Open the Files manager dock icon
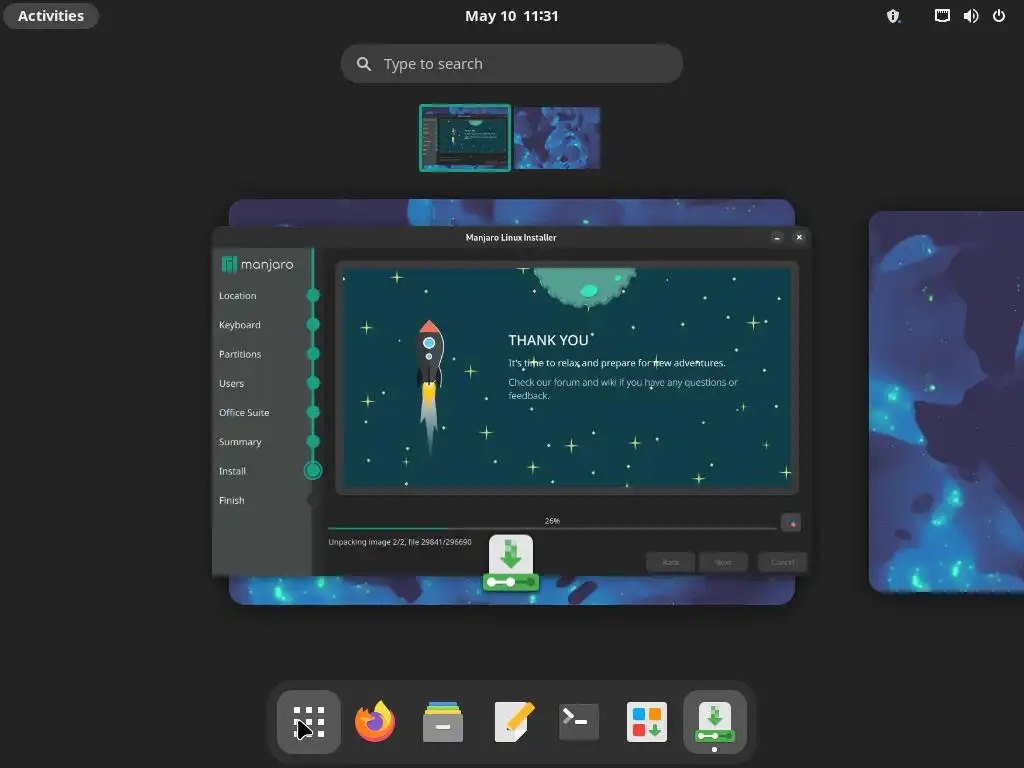The width and height of the screenshot is (1024, 768). point(443,722)
